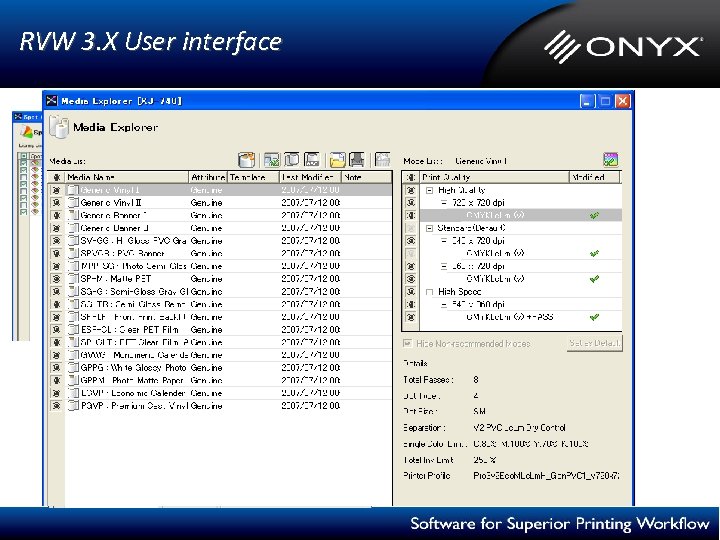Image resolution: width=720 pixels, height=540 pixels.
Task: Click the yellow open folder toolbar icon
Action: click(337, 160)
